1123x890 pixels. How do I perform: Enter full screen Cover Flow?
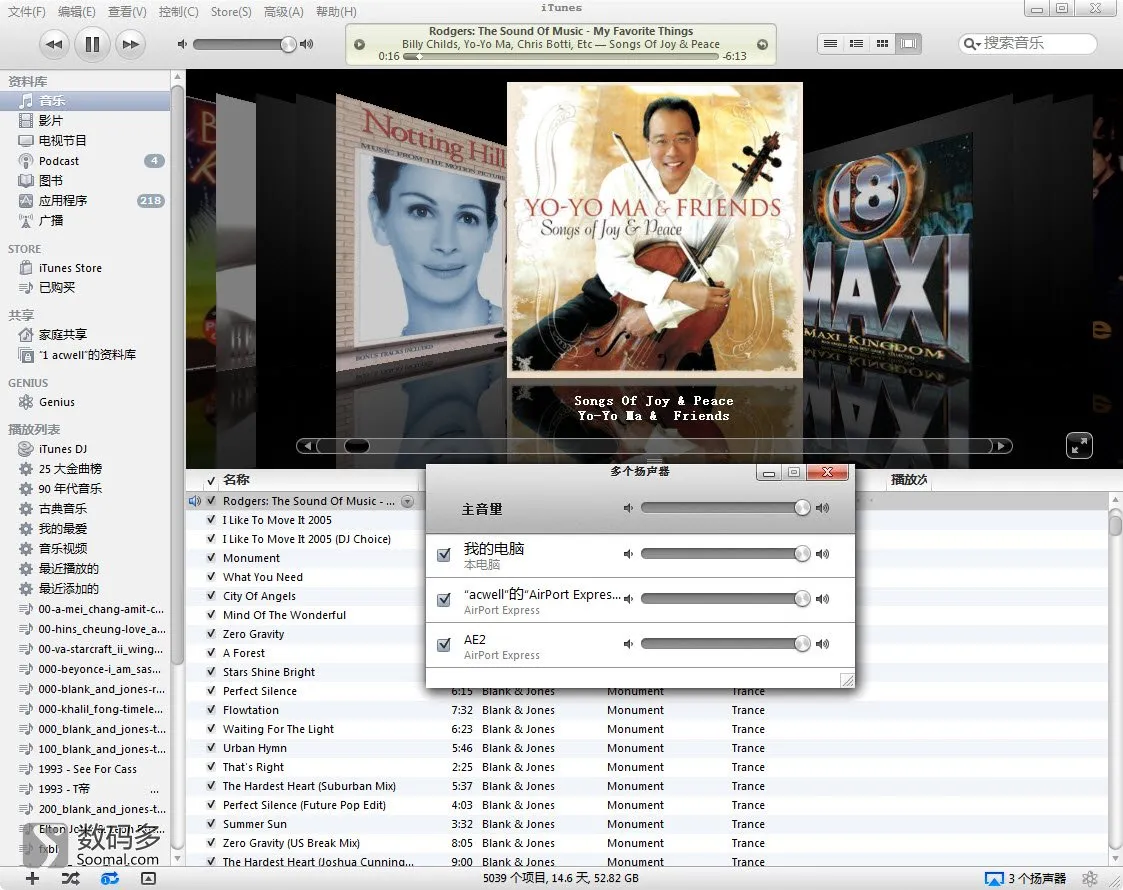1079,445
